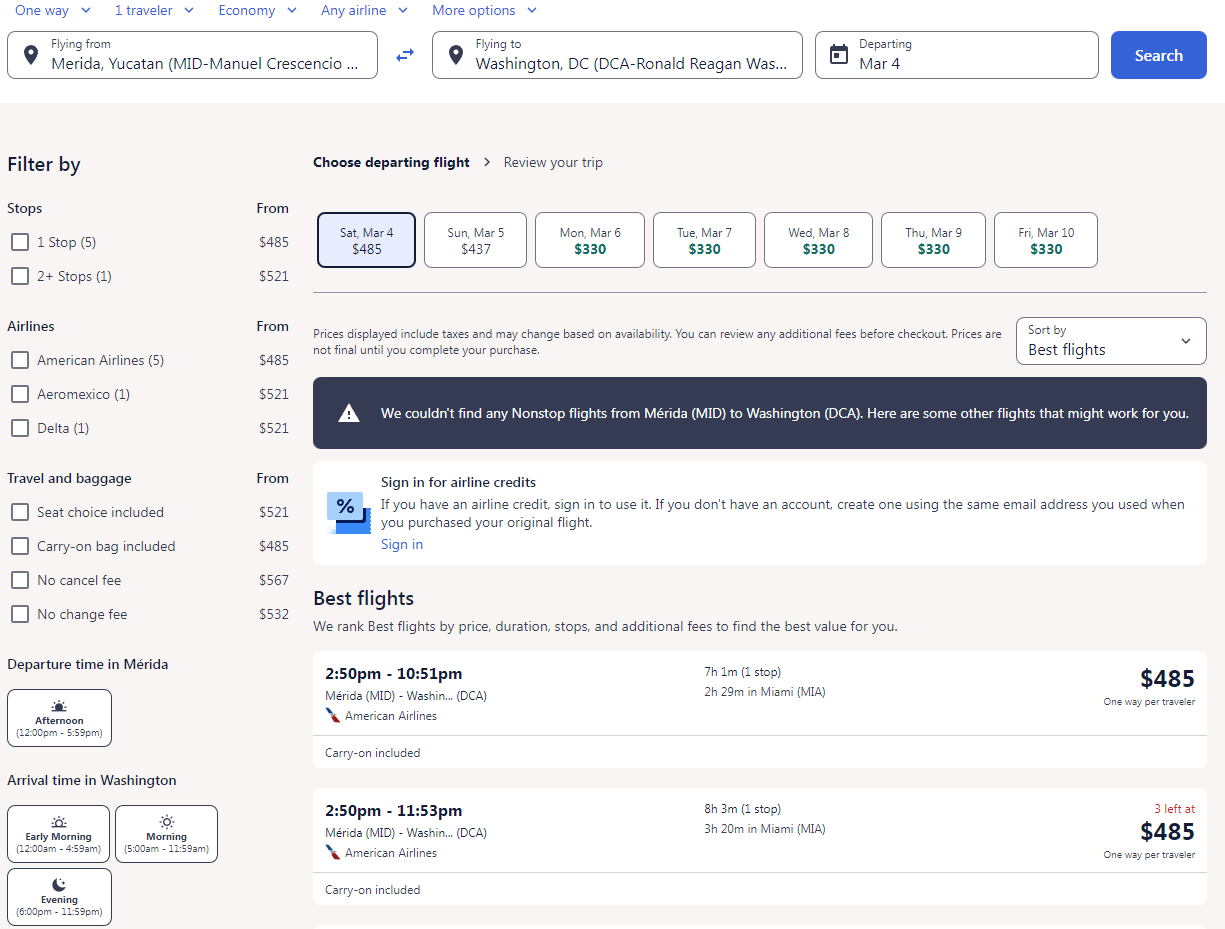Image resolution: width=1225 pixels, height=929 pixels.
Task: Select the 2:50pm - 10:51pm flight time
Action: click(394, 674)
